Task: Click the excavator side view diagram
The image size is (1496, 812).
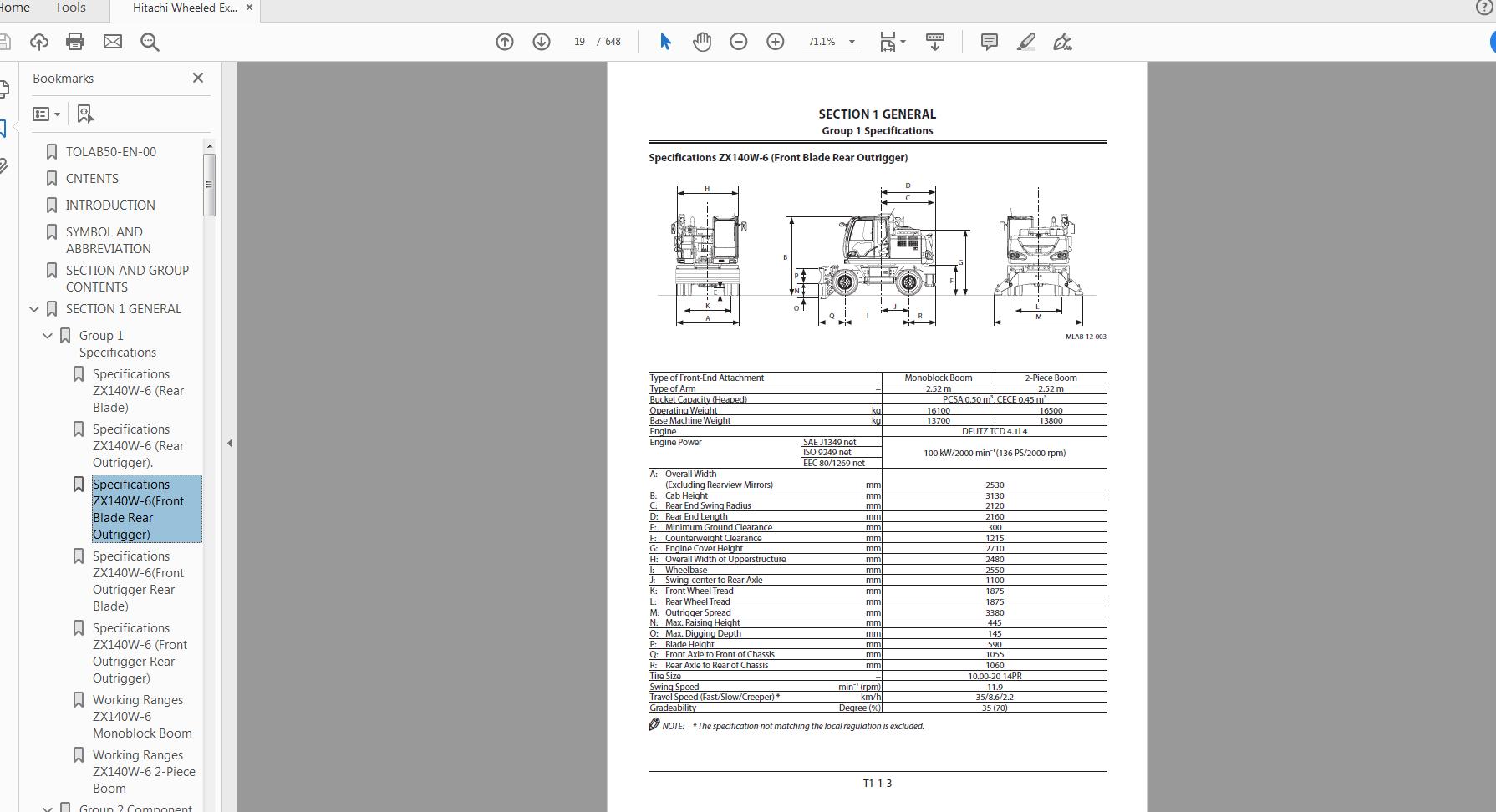Action: (878, 255)
